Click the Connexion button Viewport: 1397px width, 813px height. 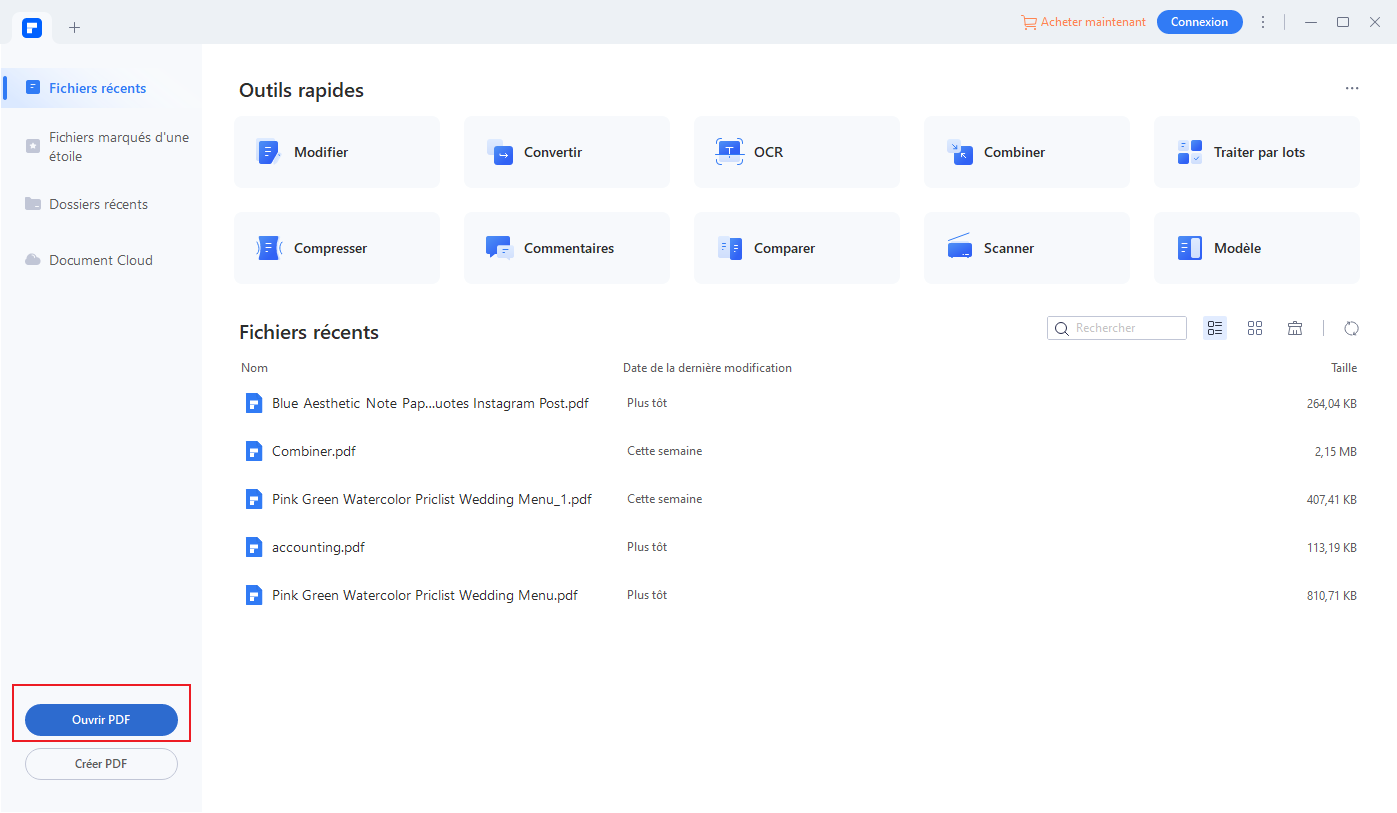1199,22
